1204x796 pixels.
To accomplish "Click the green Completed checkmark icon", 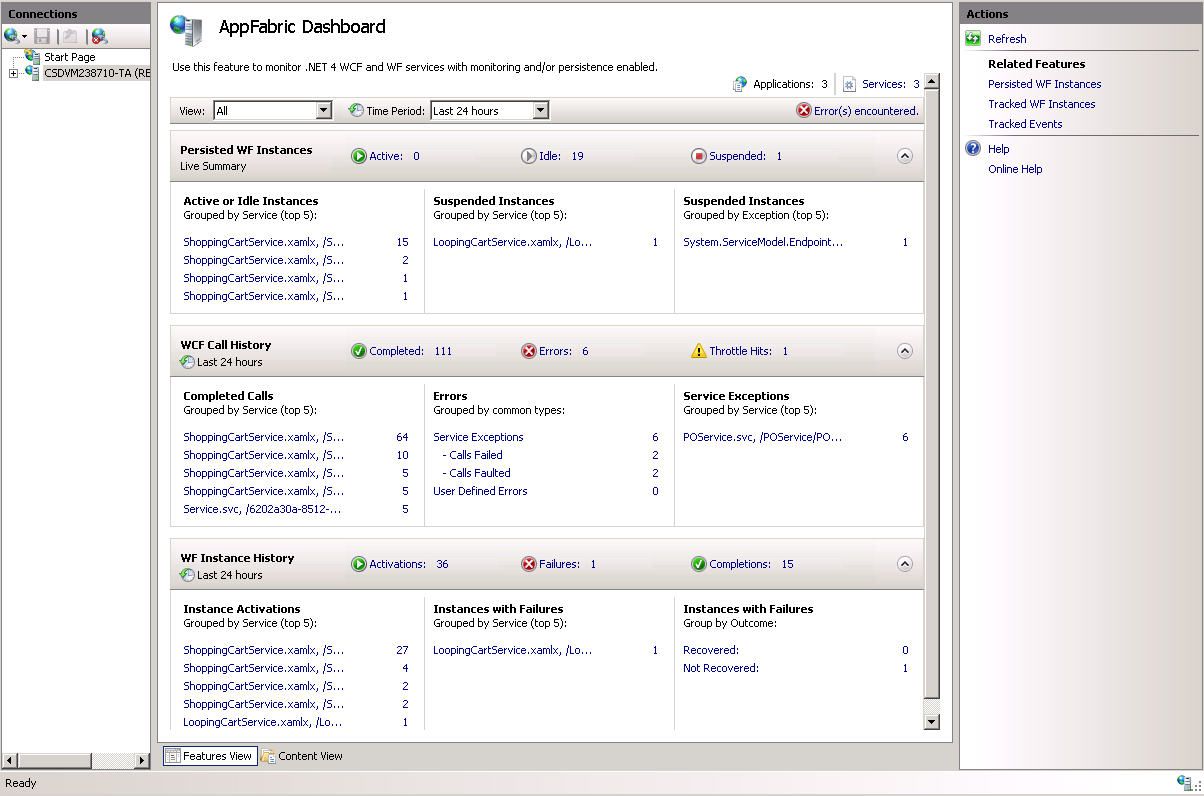I will pyautogui.click(x=359, y=351).
